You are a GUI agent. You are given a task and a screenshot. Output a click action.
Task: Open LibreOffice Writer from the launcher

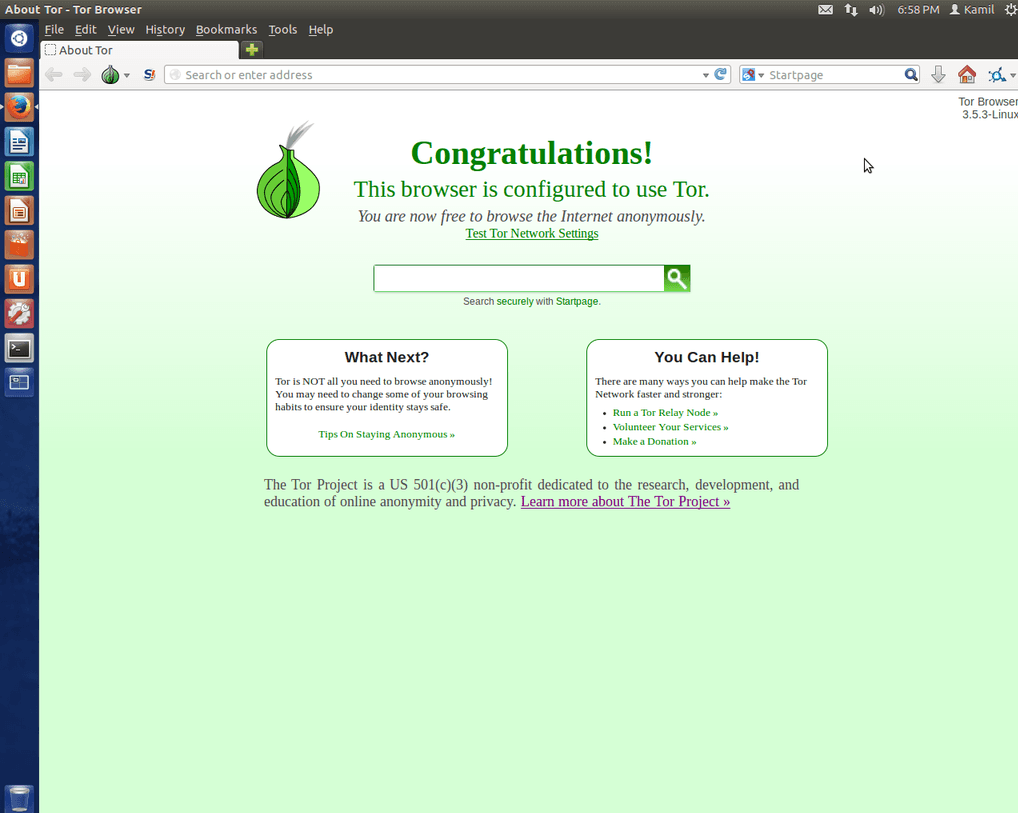pyautogui.click(x=19, y=142)
